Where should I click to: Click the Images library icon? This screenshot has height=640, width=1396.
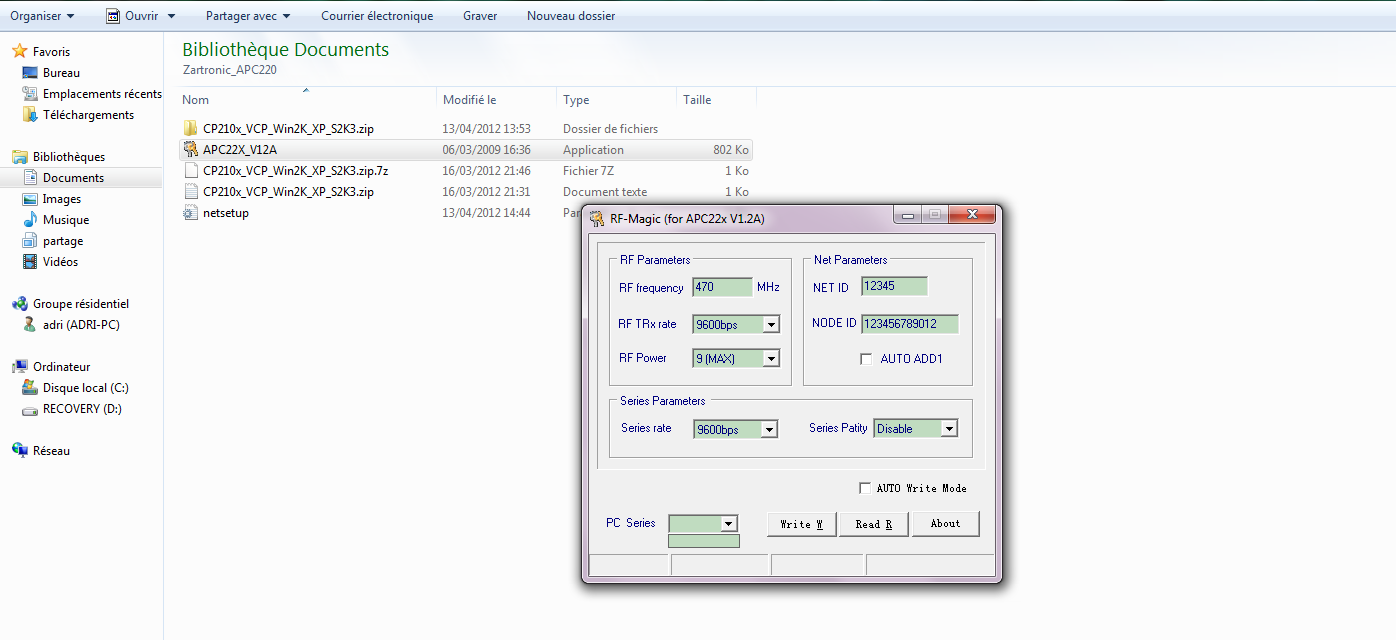[30, 198]
